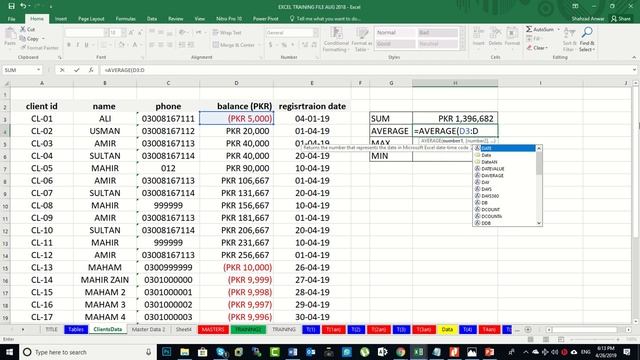Open the Clipboard group dialog launcher
The height and width of the screenshot is (360, 640).
[x=60, y=58]
